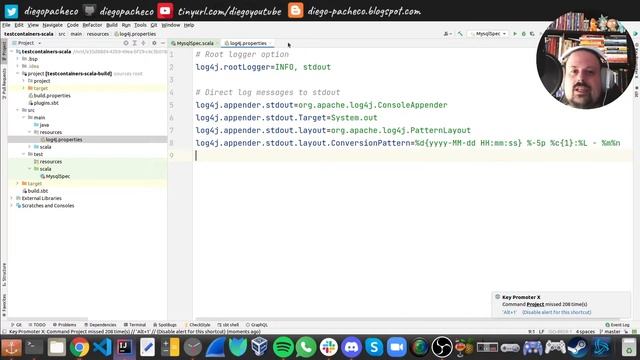Screen dimensions: 640x360
Task: Open Zoom from the dock
Action: coord(397,347)
